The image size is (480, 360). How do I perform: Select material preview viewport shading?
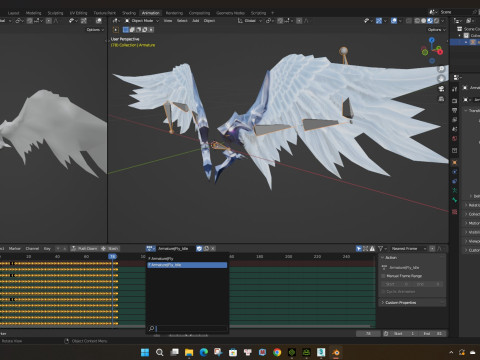point(430,21)
